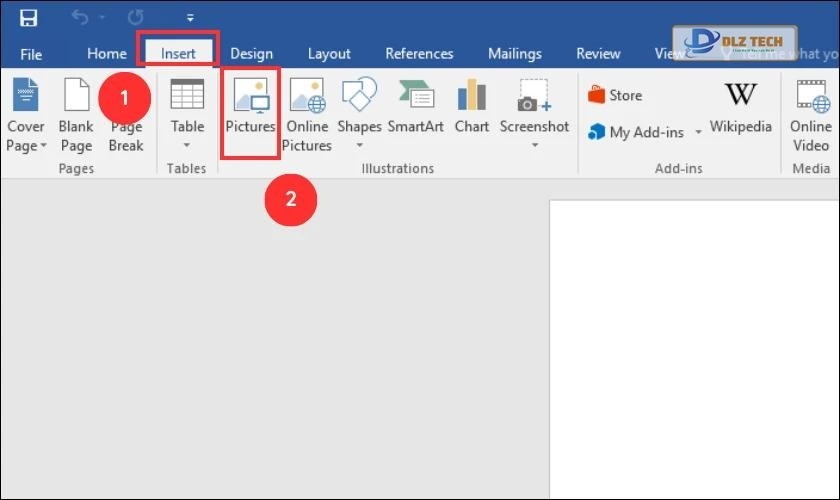Open the Screenshot dropdown

(534, 146)
